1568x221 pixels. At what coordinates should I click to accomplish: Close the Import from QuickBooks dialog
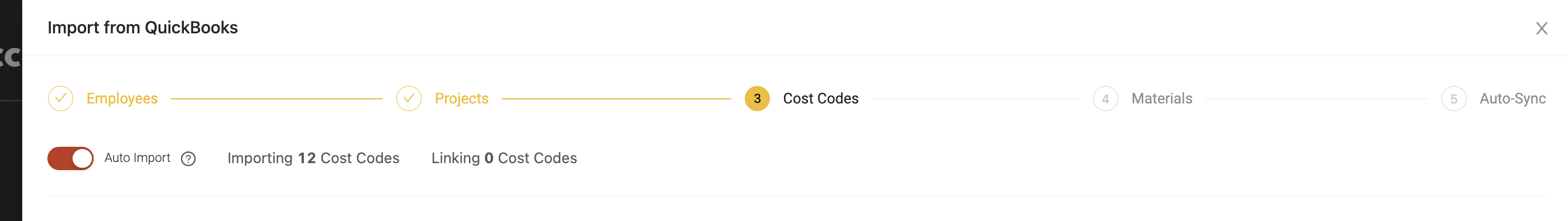pos(1540,28)
